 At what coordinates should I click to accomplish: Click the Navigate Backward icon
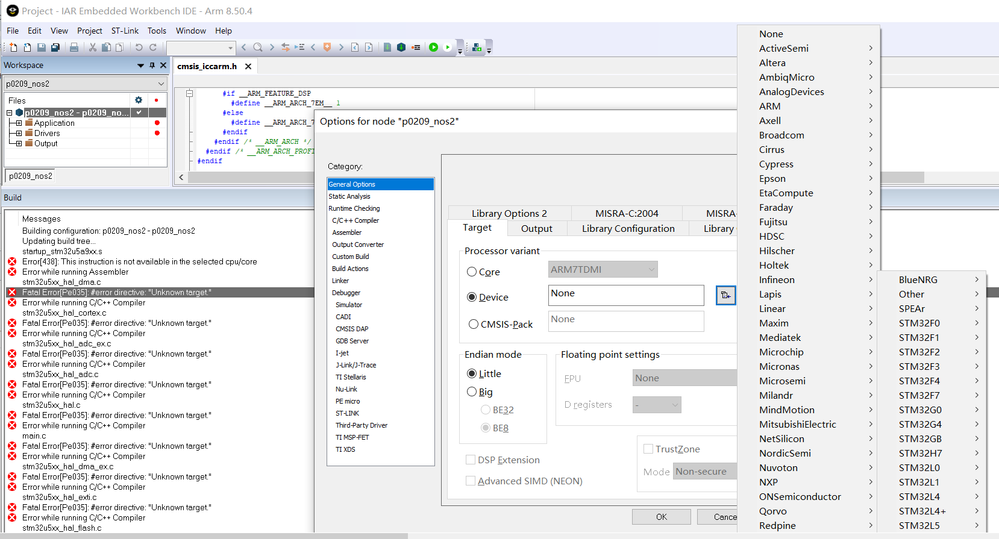tap(355, 47)
